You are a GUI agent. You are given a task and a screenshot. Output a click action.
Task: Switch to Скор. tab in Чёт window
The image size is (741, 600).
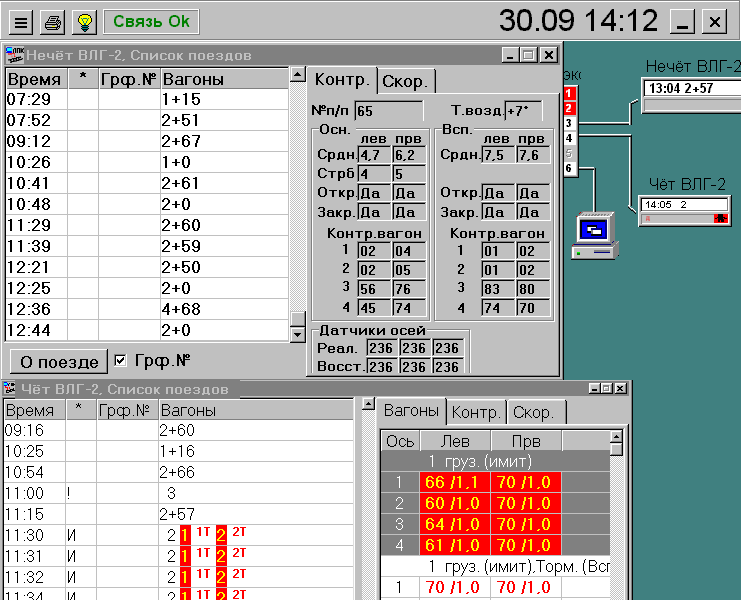click(x=536, y=412)
